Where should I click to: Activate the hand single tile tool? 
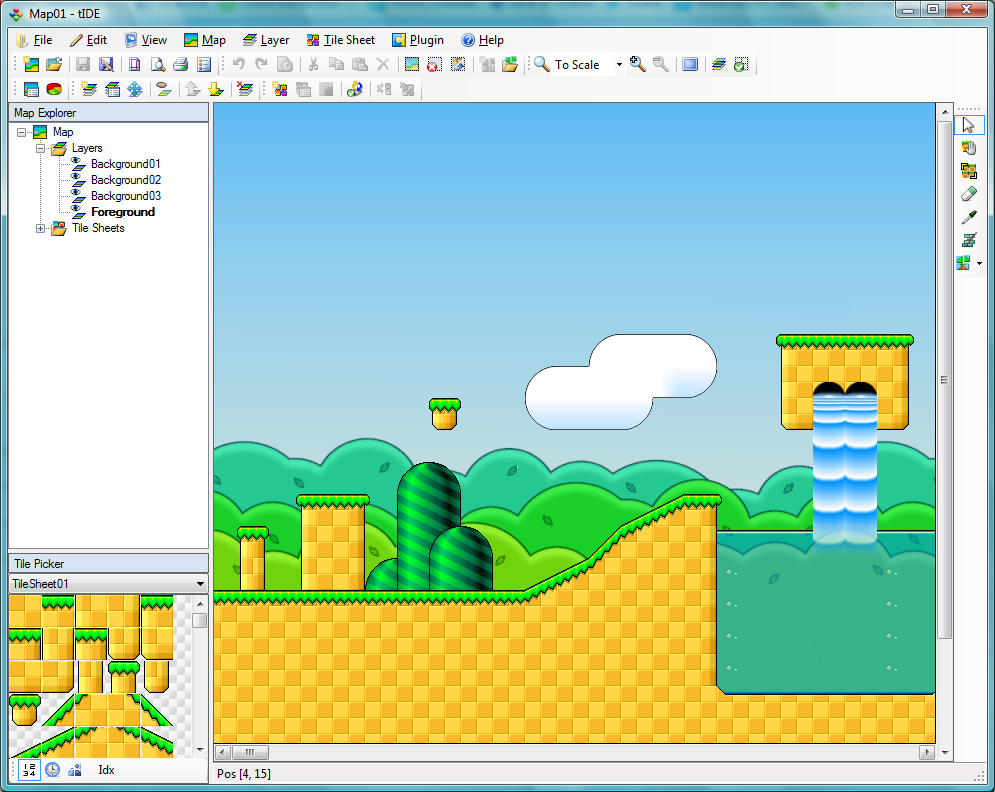[x=967, y=148]
